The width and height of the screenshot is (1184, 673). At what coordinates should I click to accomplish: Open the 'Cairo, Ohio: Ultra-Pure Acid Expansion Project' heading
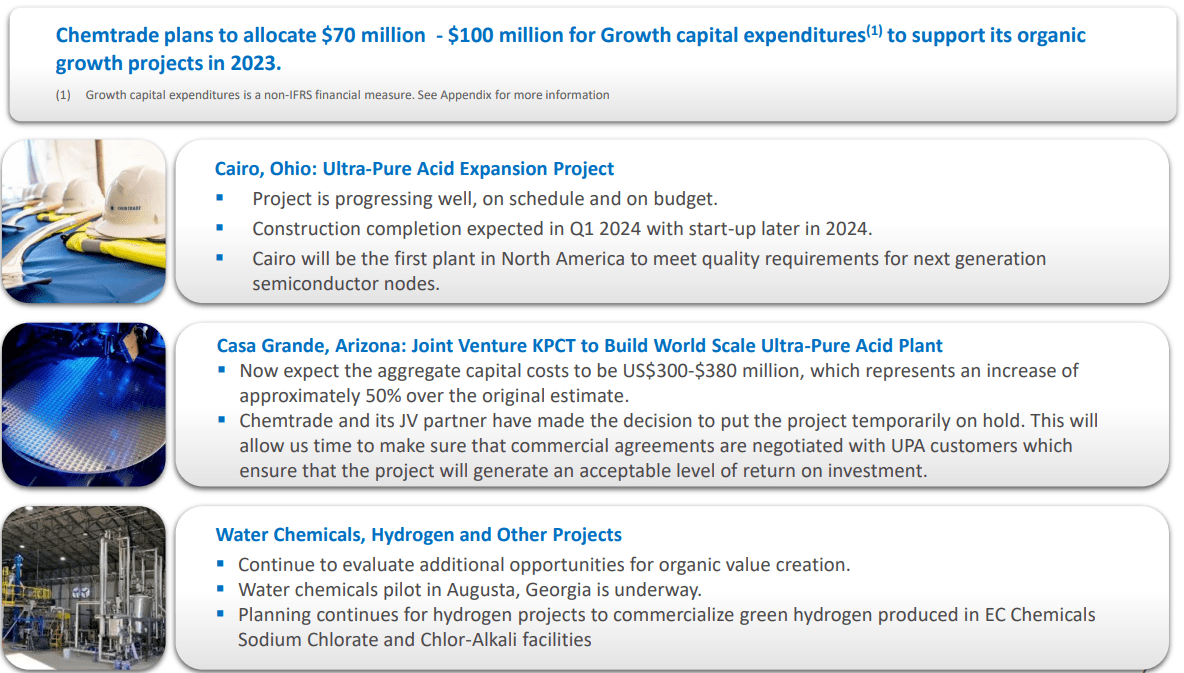click(414, 168)
